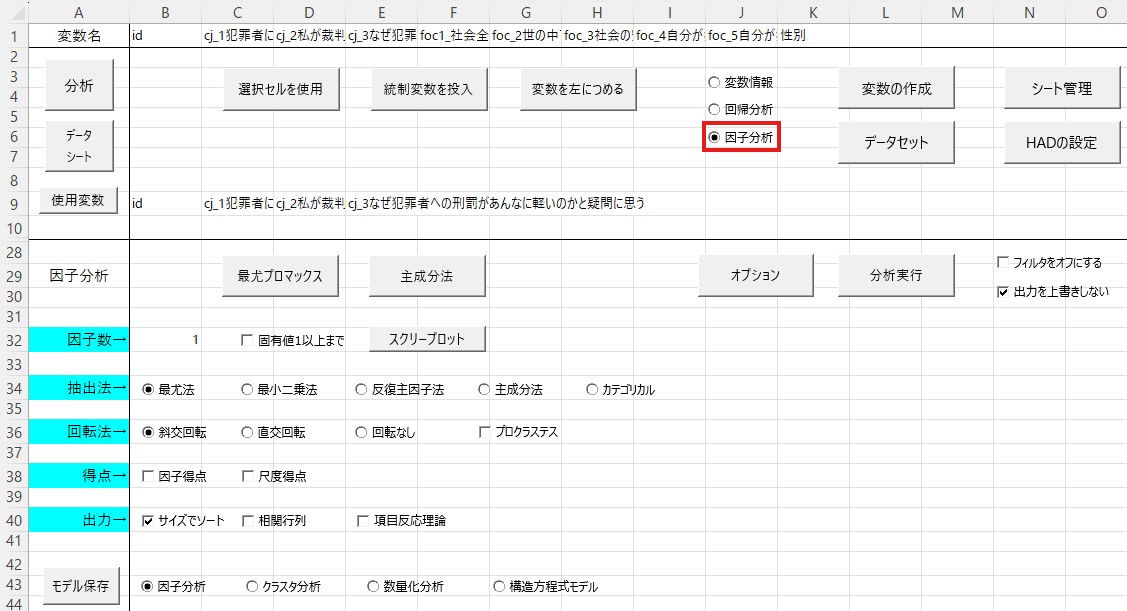Open the データシート button

pos(79,145)
